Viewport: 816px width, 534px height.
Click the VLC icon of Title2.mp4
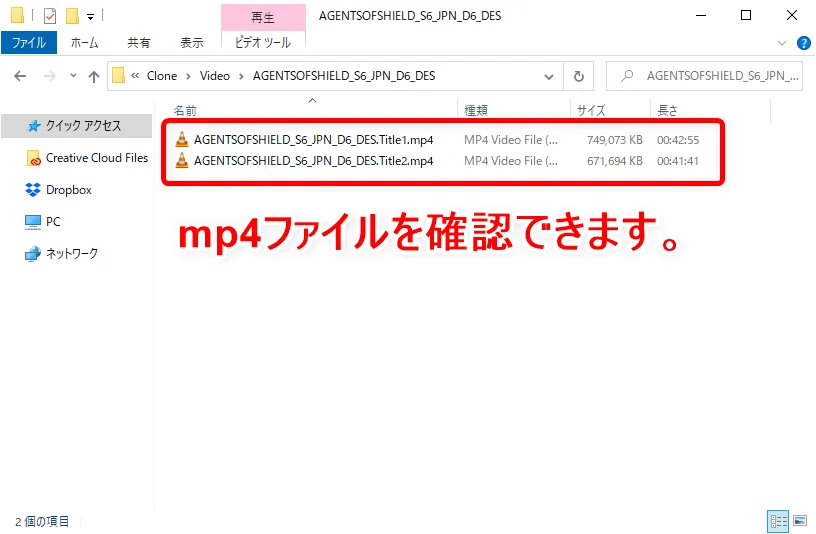click(182, 160)
